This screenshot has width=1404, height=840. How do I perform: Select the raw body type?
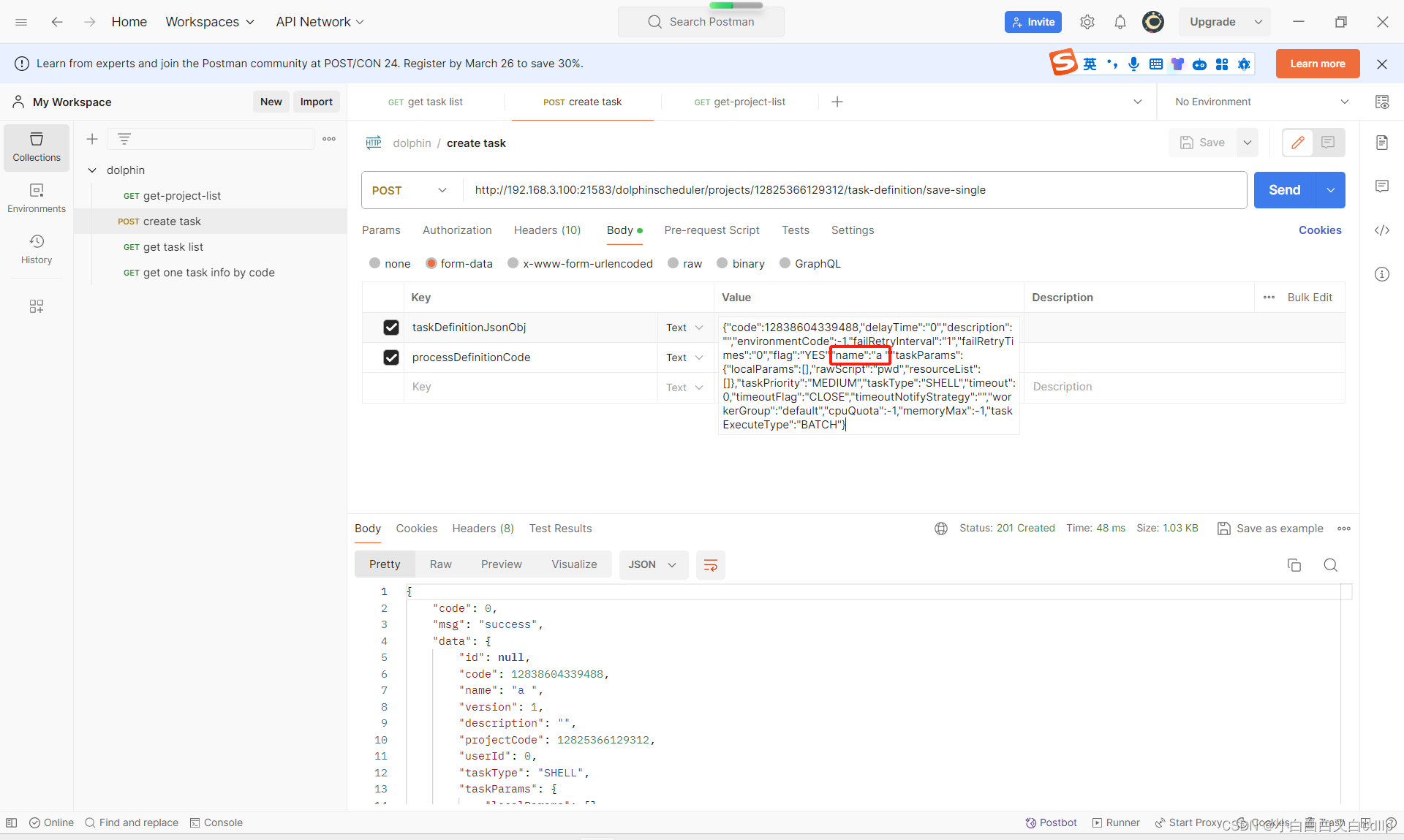tap(673, 263)
